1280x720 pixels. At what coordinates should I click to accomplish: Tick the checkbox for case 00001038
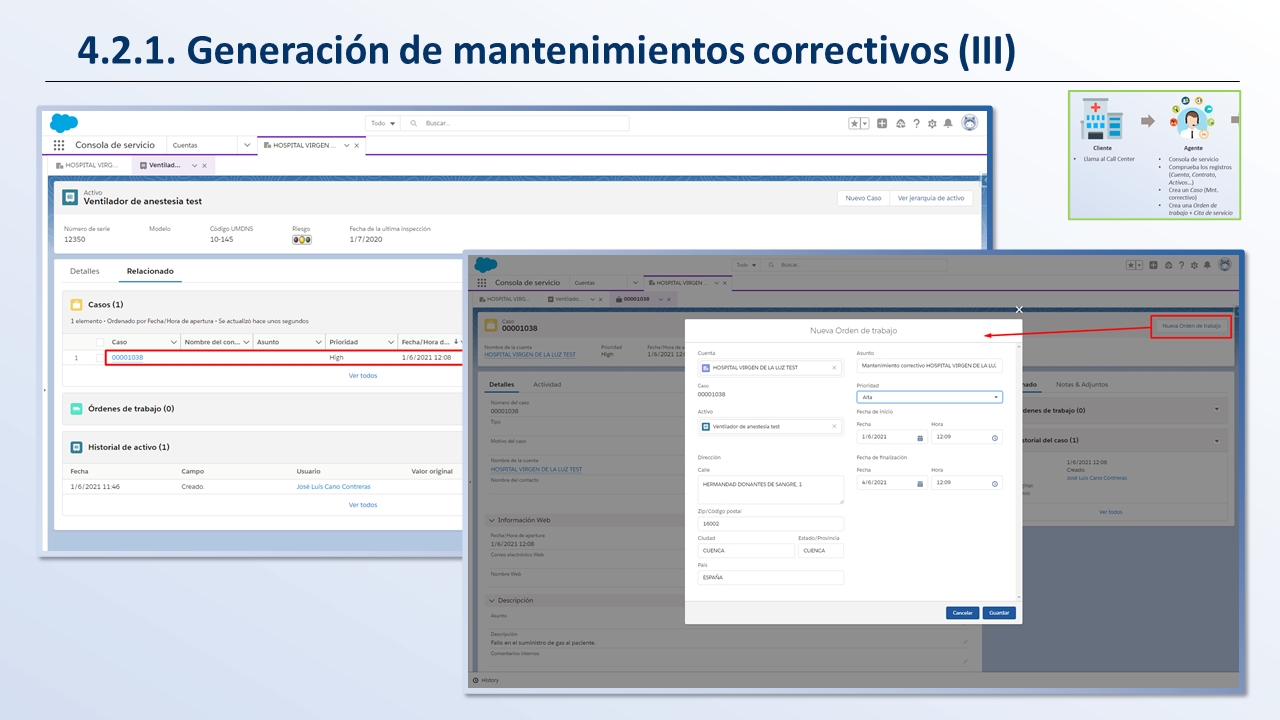tap(99, 357)
